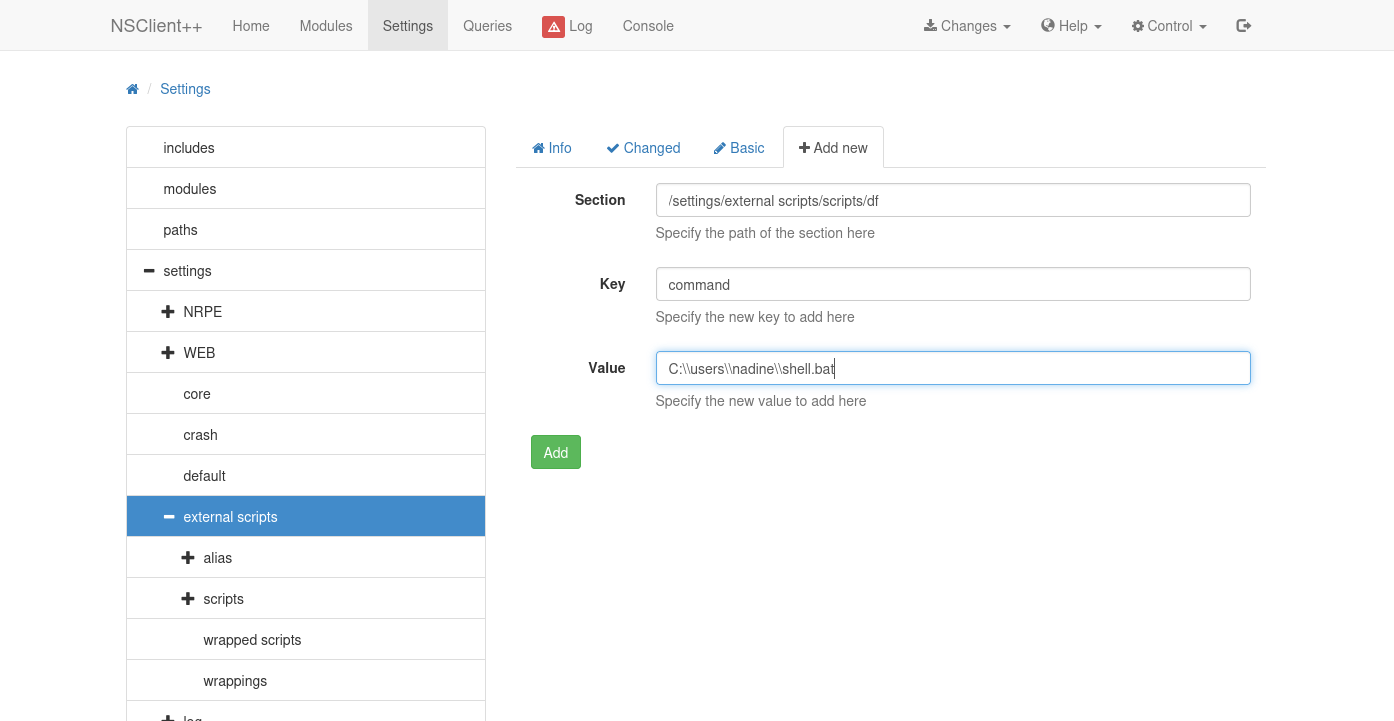Image resolution: width=1394 pixels, height=721 pixels.
Task: Click 'Specify the new value to add here'
Action: pyautogui.click(x=761, y=401)
